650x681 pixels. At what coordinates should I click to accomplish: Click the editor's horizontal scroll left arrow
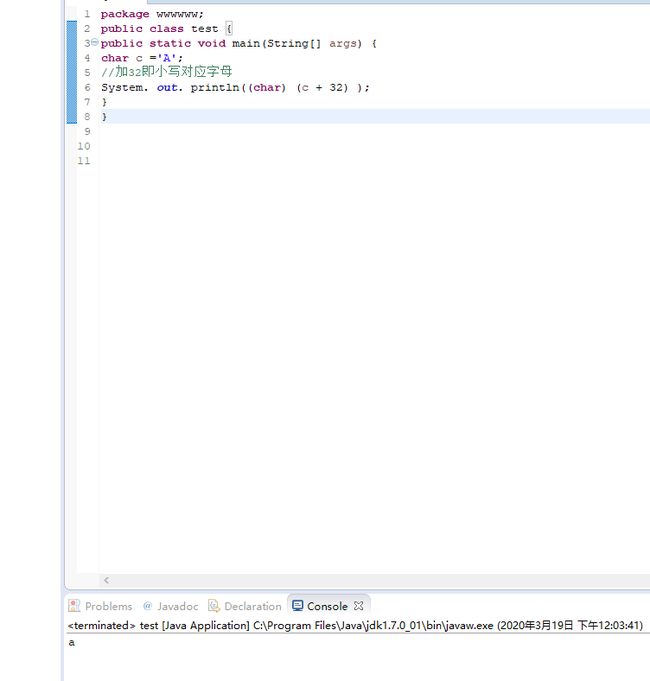(106, 580)
